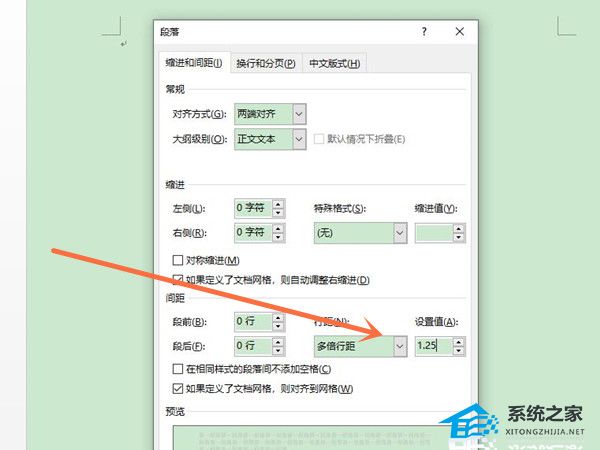600x450 pixels.
Task: Increase 右侧 indent with up arrow
Action: click(279, 228)
